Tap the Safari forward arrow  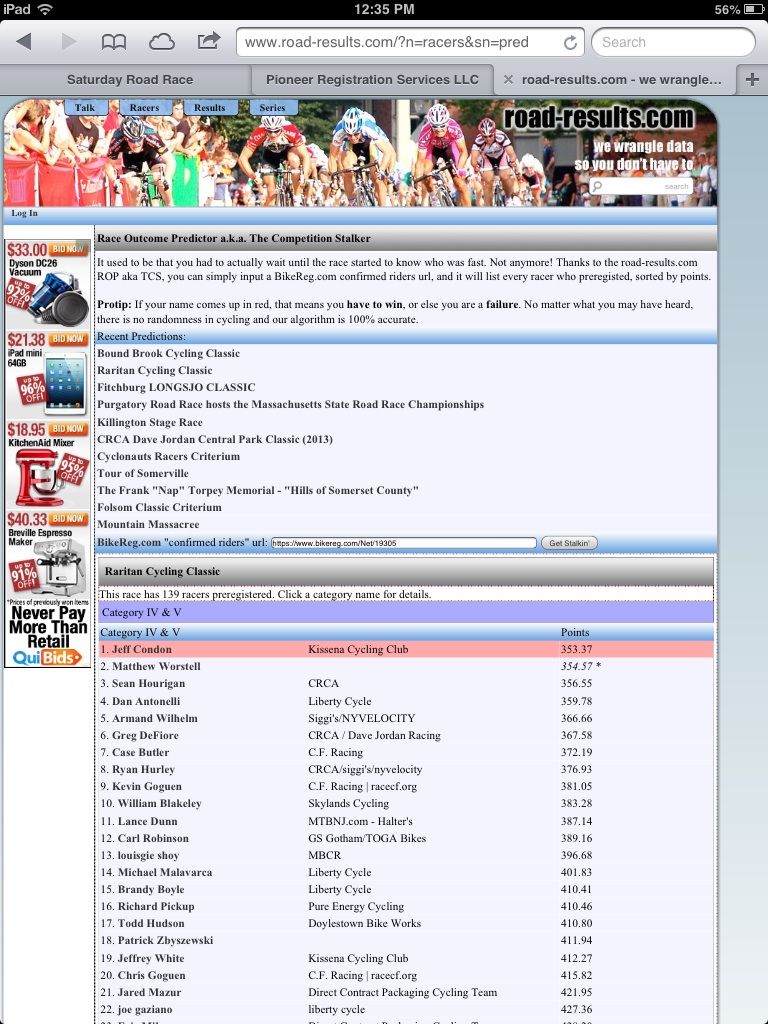click(x=69, y=42)
